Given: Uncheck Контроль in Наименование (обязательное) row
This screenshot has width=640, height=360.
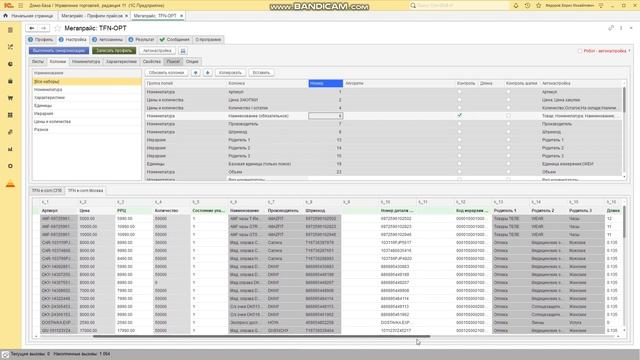Looking at the screenshot, I should [460, 116].
